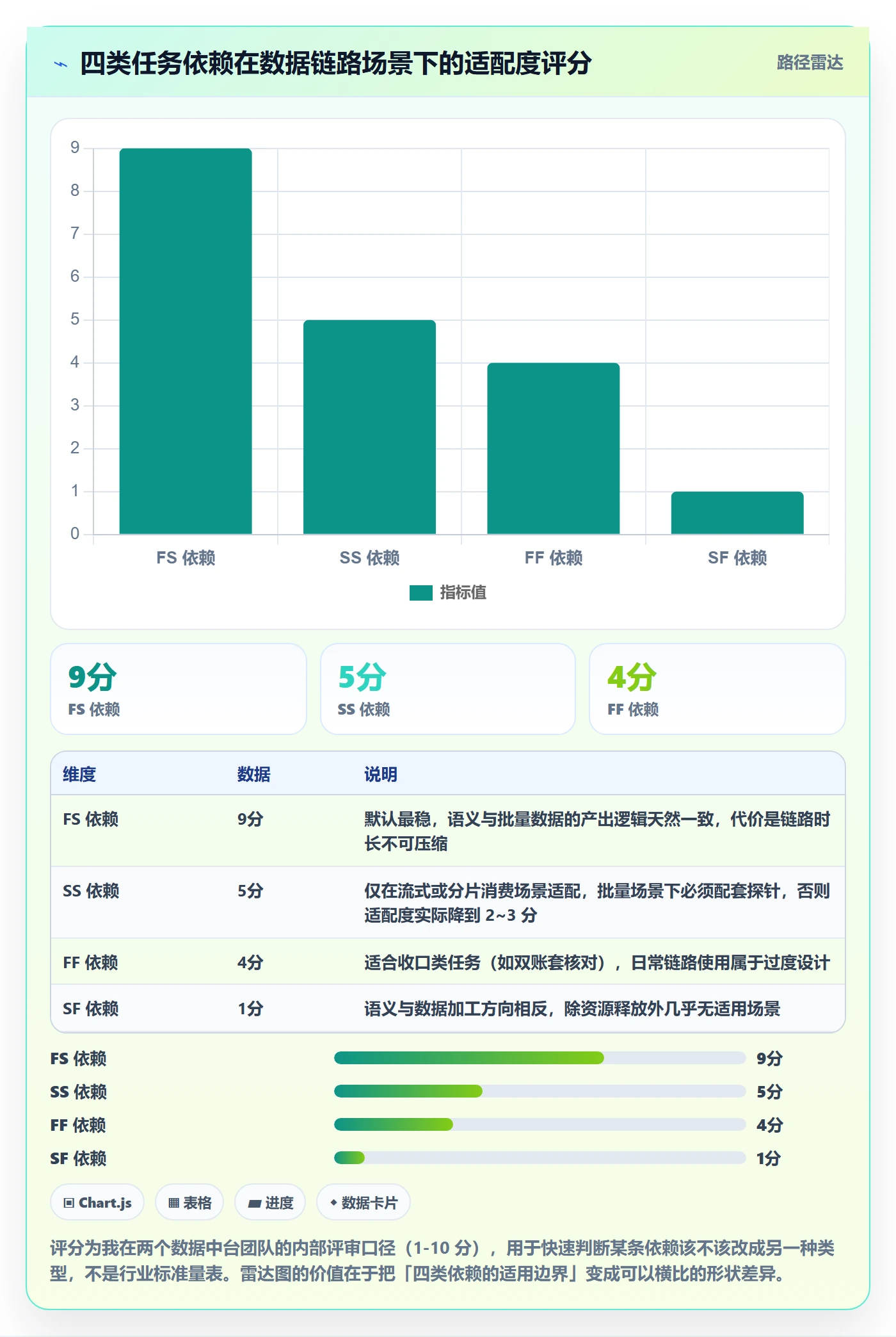The width and height of the screenshot is (896, 1337).
Task: Click the FS 依赖 x-axis label
Action: pos(186,558)
